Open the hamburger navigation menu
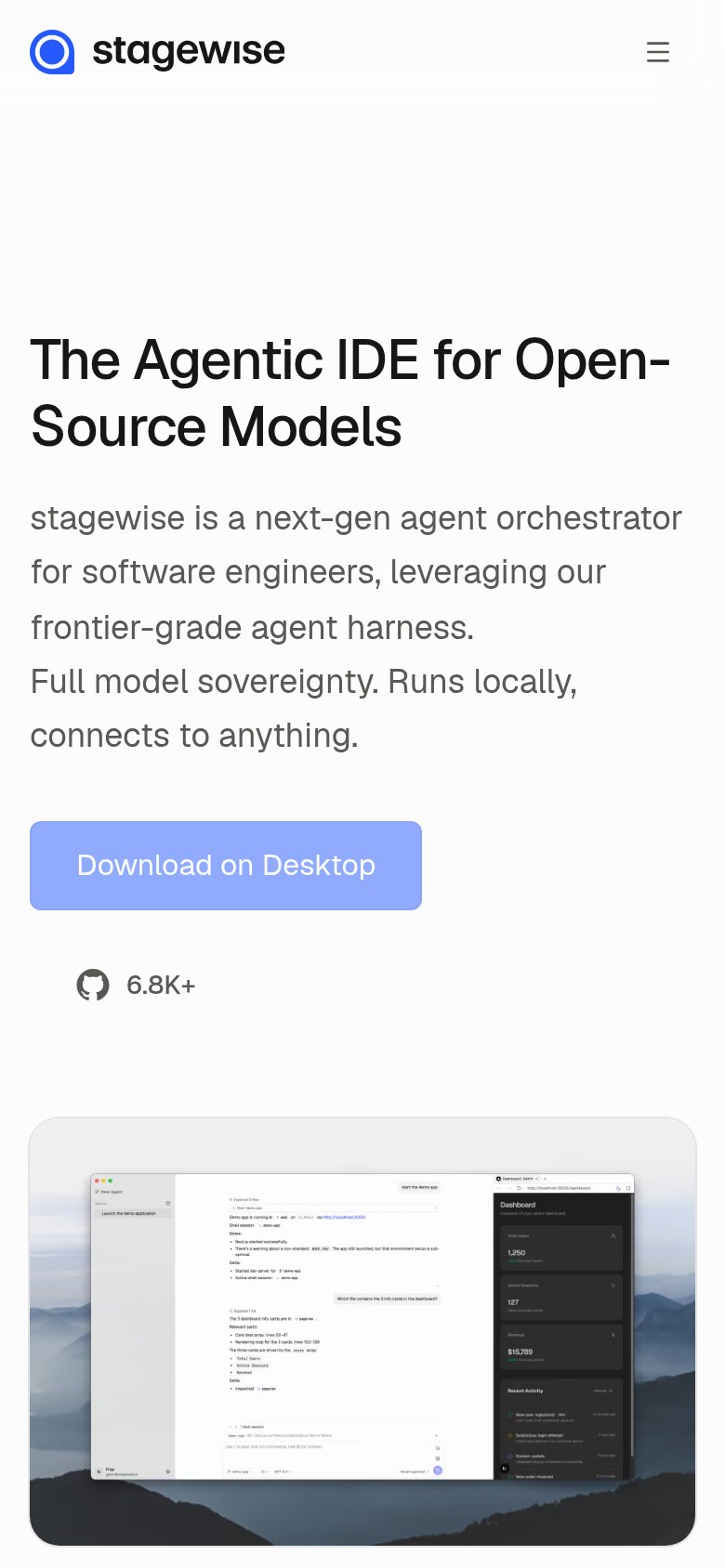Screen dimensions: 725x1568 [658, 52]
